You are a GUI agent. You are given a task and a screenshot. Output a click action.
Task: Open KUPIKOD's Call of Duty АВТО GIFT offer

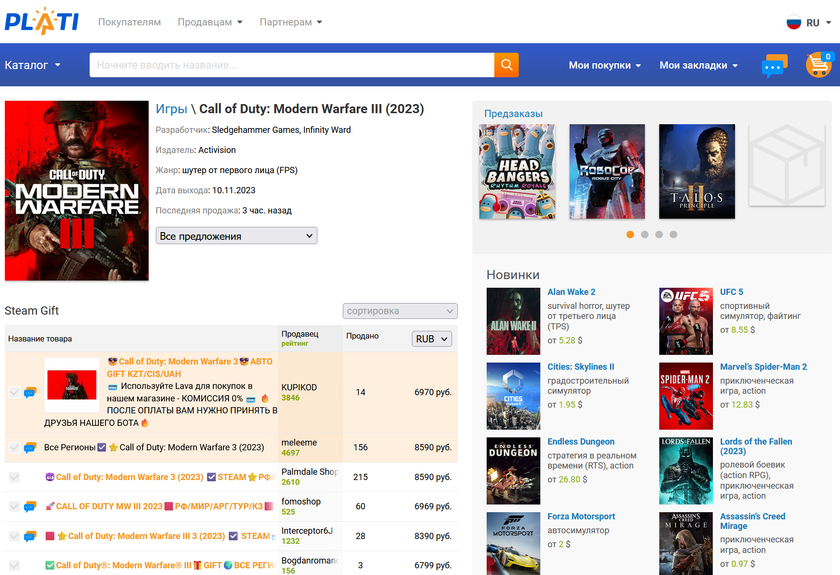(190, 368)
